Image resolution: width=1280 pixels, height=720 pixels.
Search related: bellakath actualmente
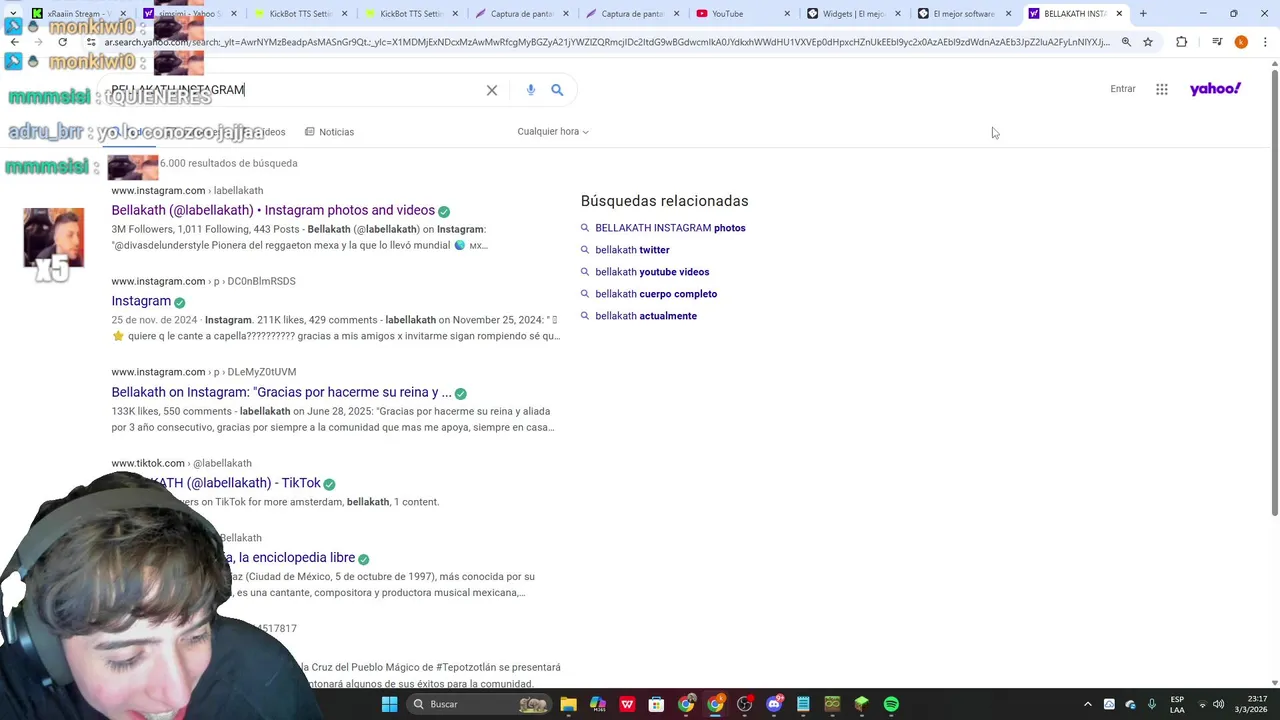click(x=646, y=316)
